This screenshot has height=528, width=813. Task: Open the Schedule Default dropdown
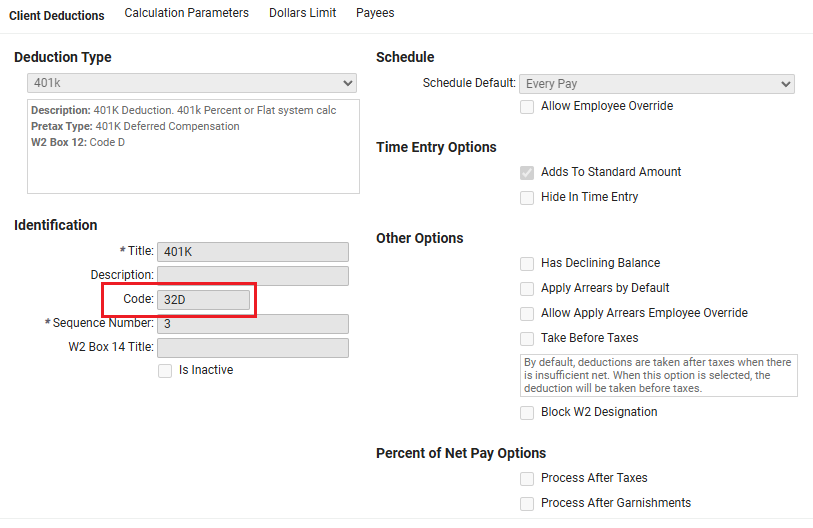657,84
